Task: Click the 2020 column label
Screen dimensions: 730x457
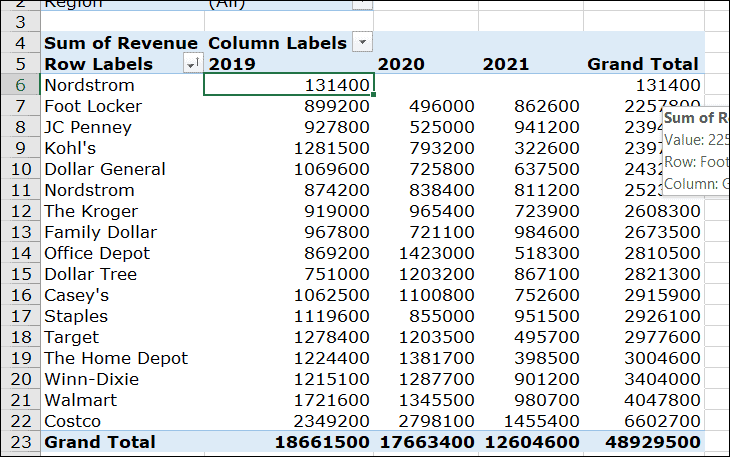Action: coord(401,64)
